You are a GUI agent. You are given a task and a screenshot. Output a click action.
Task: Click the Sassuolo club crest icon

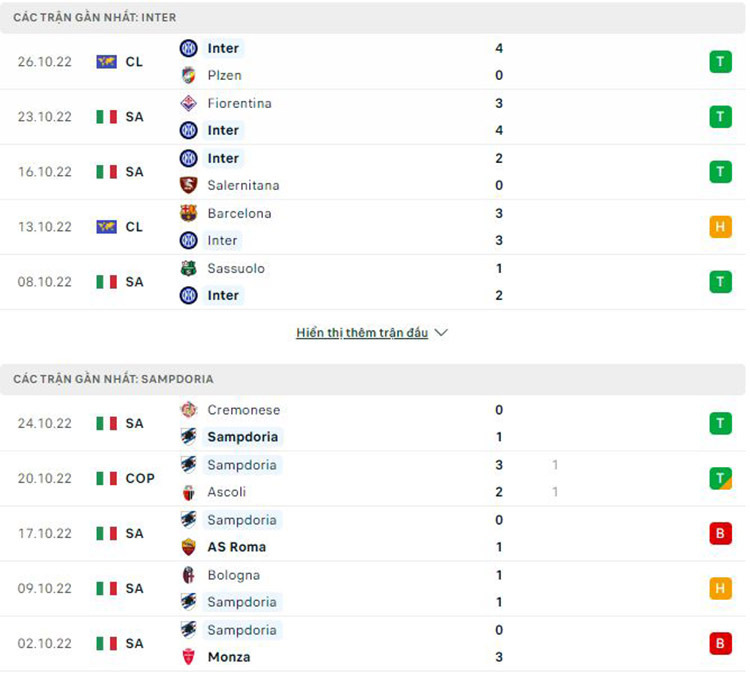pos(188,268)
